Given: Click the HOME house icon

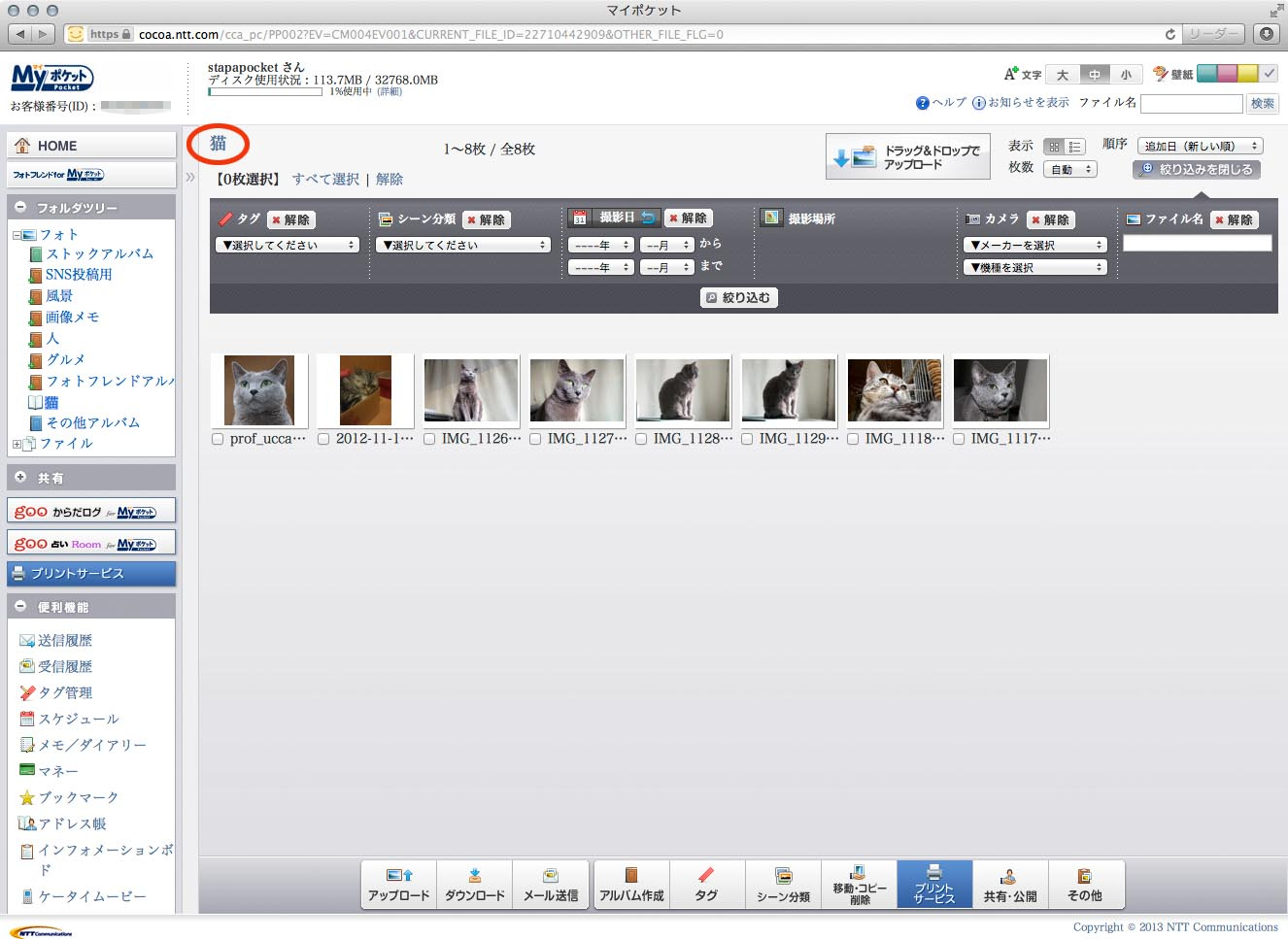Looking at the screenshot, I should click(22, 146).
